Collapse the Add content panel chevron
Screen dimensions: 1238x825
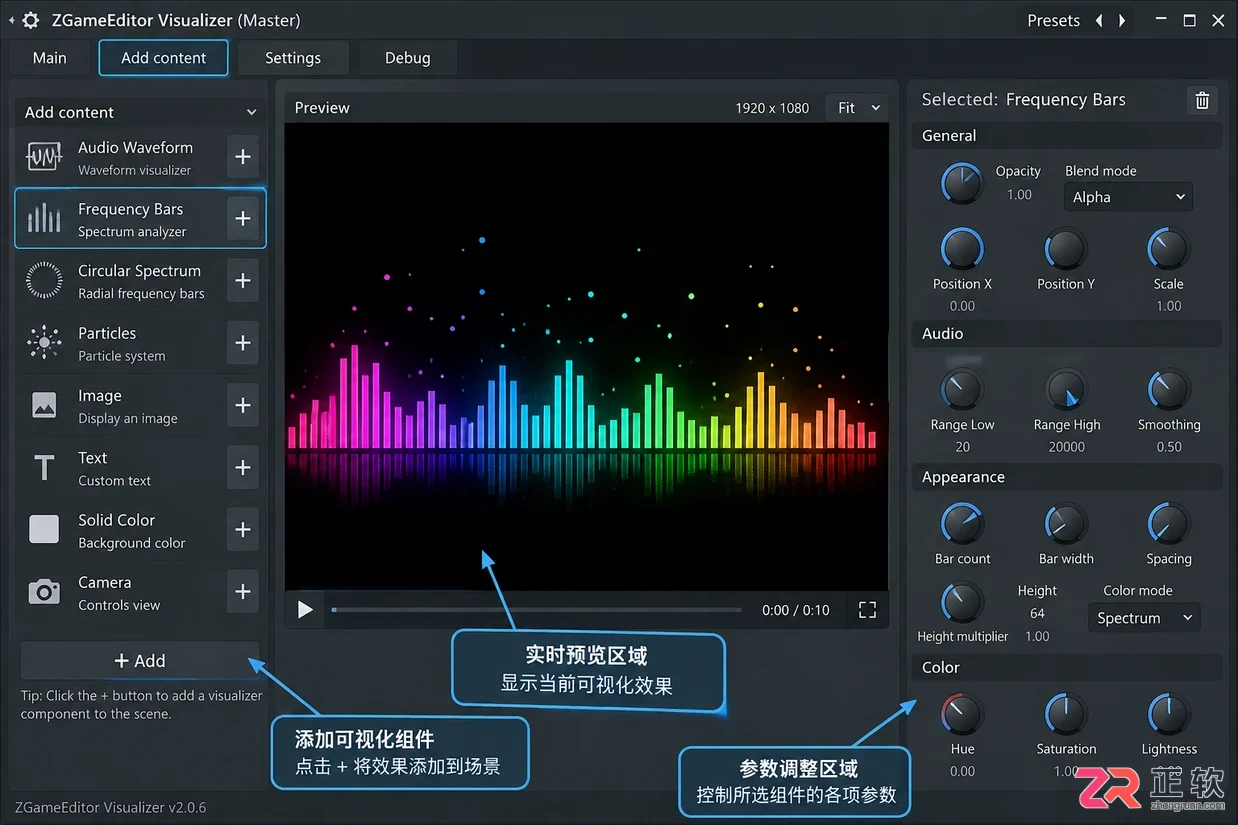coord(251,113)
